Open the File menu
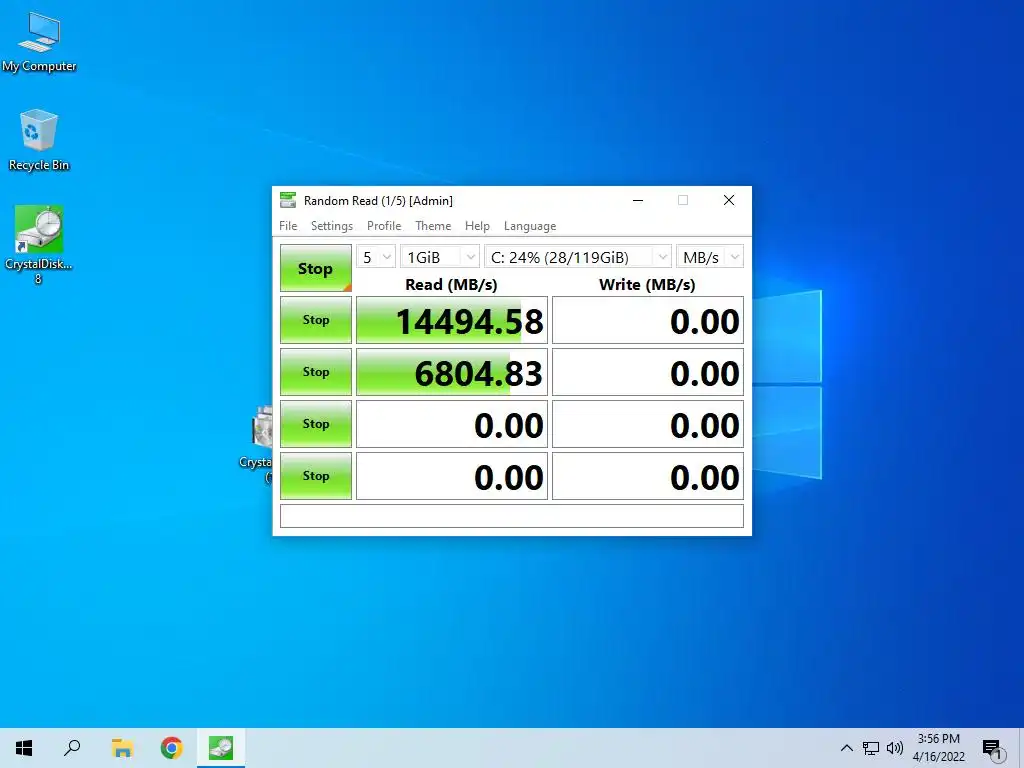Image resolution: width=1024 pixels, height=768 pixels. (x=288, y=225)
